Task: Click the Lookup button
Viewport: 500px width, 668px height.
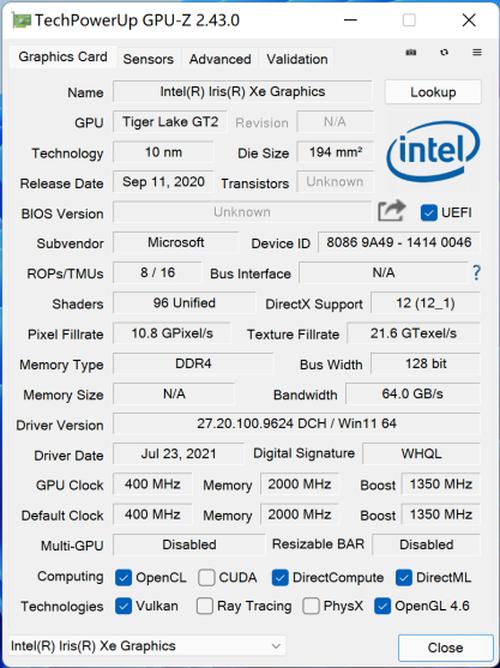Action: (433, 92)
